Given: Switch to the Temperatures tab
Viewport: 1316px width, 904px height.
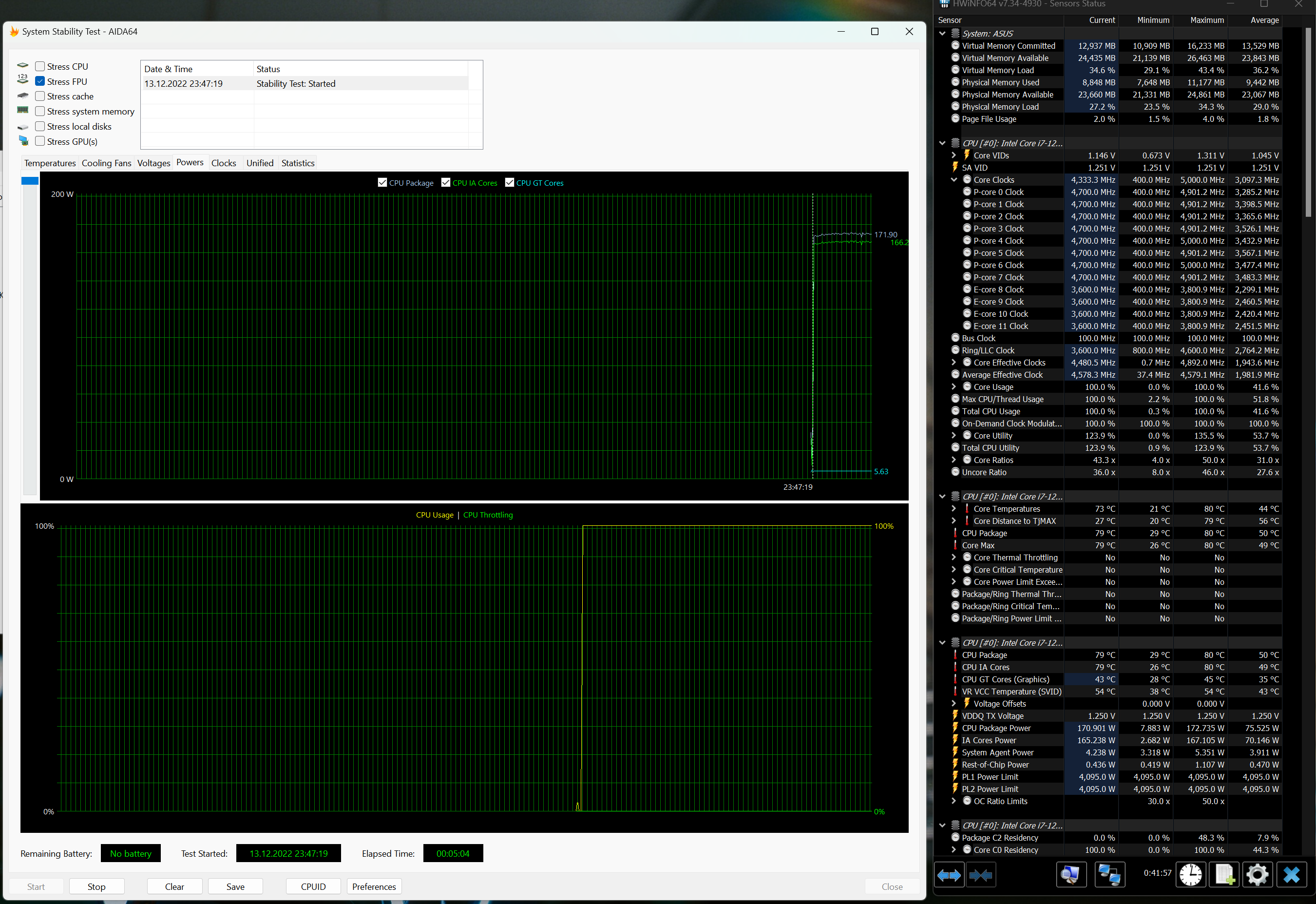Looking at the screenshot, I should [x=50, y=163].
